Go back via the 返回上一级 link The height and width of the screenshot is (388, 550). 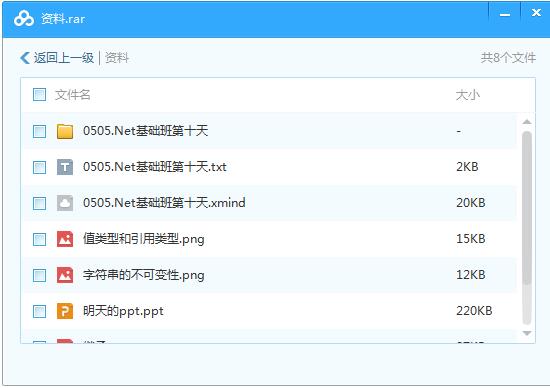pyautogui.click(x=64, y=58)
